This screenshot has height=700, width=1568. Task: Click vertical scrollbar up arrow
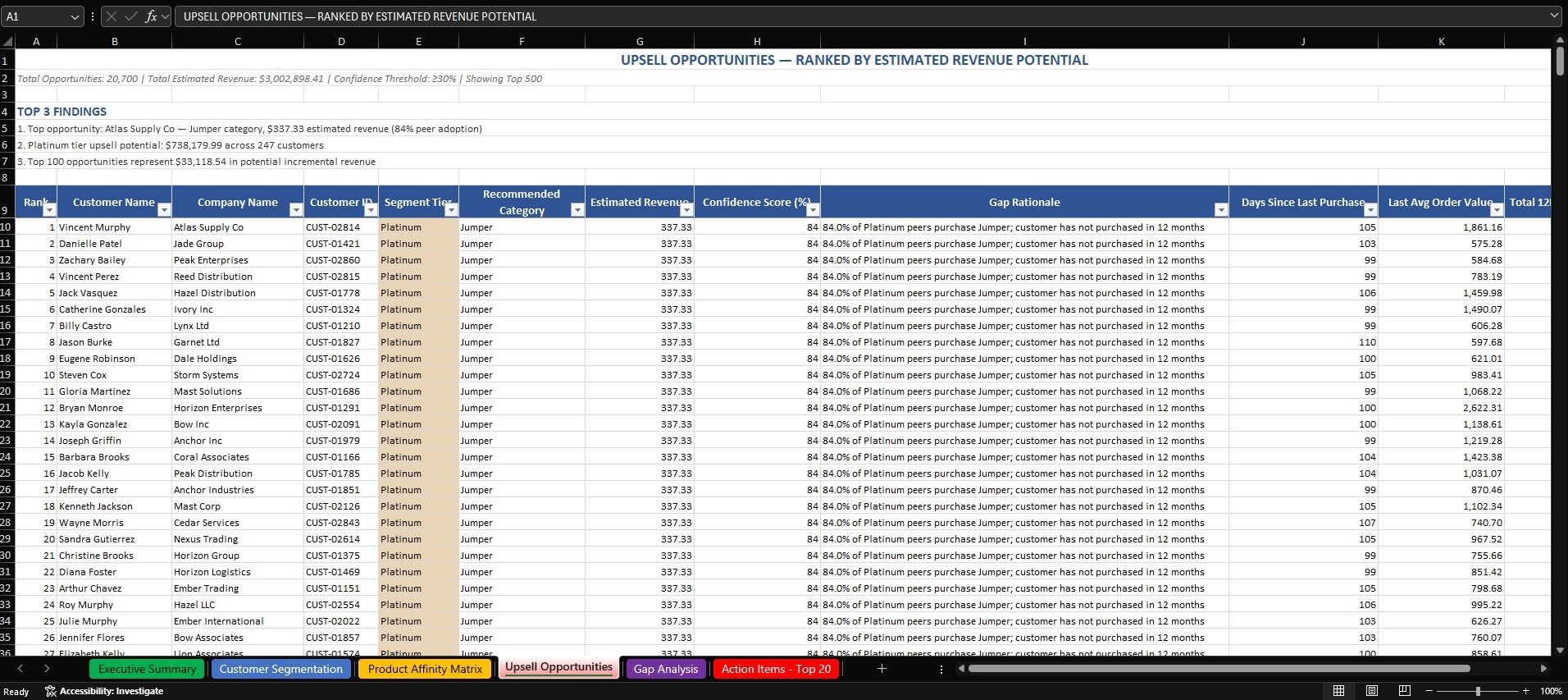(x=1559, y=40)
